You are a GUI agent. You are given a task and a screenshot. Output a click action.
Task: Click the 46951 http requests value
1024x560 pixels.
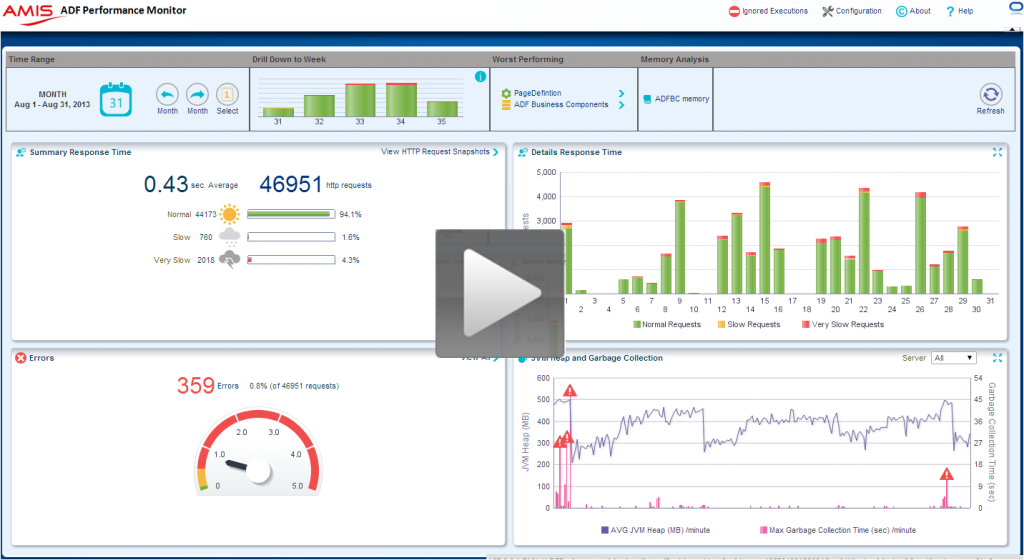click(x=291, y=184)
